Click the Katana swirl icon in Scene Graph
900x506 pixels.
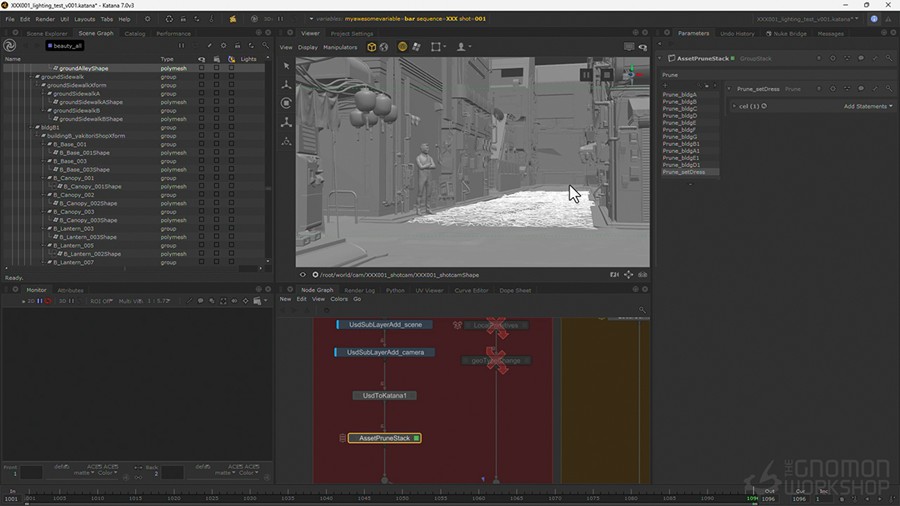coord(9,45)
